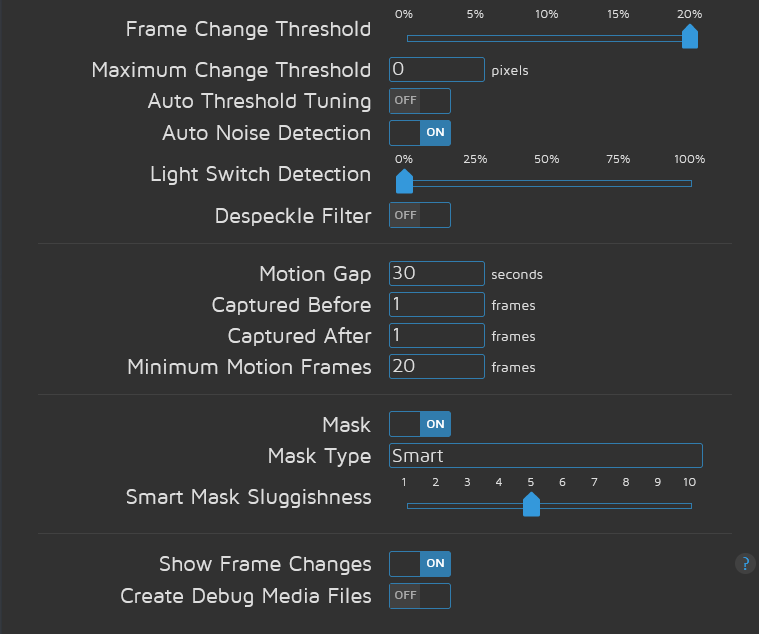
Task: Click the Light Switch Detection slider handle
Action: point(404,182)
